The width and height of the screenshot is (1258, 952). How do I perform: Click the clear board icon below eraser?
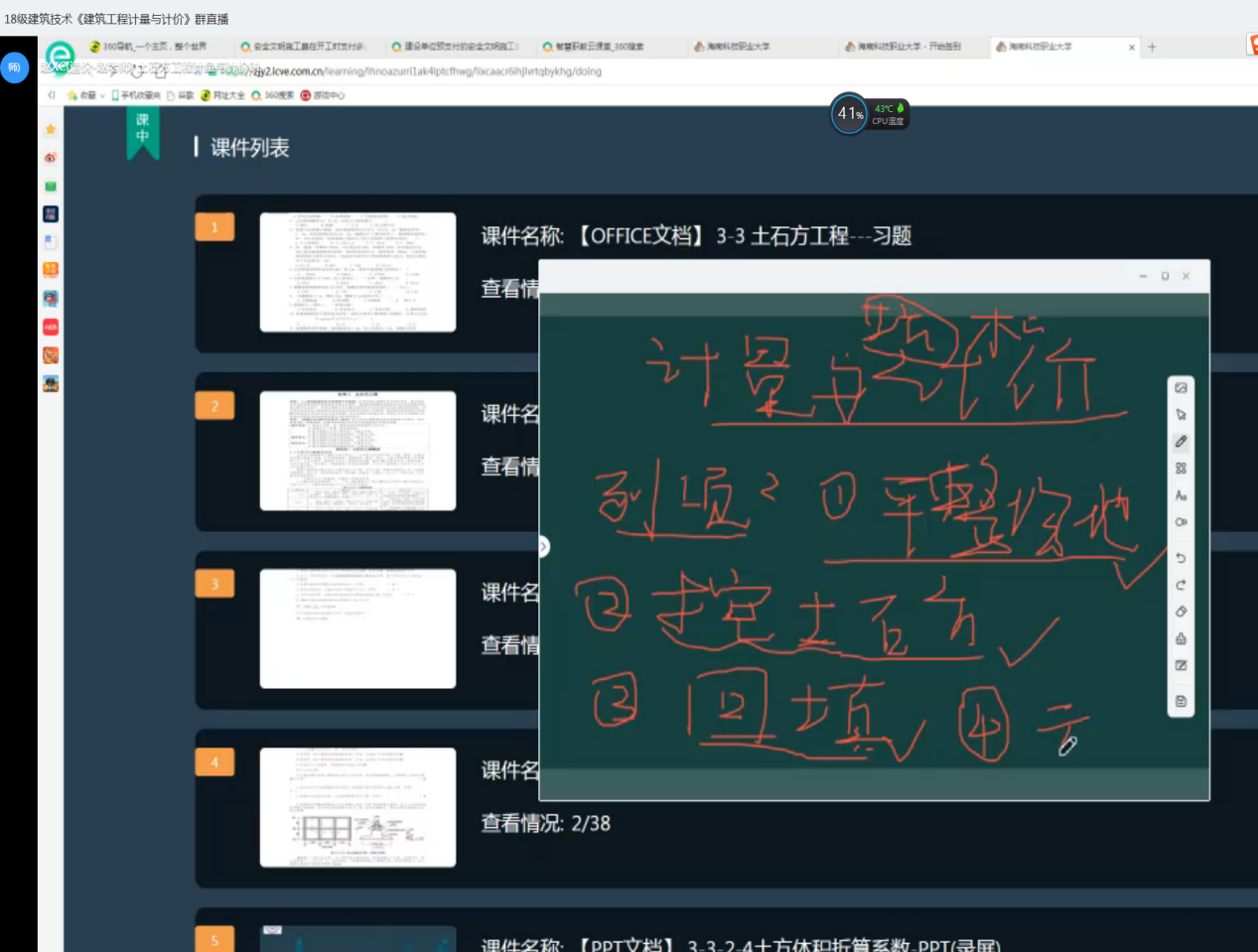pyautogui.click(x=1181, y=638)
